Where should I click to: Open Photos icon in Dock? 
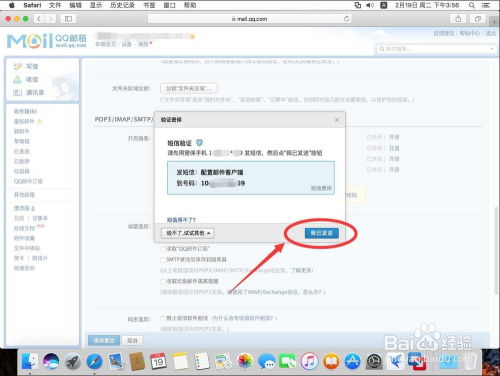[245, 362]
